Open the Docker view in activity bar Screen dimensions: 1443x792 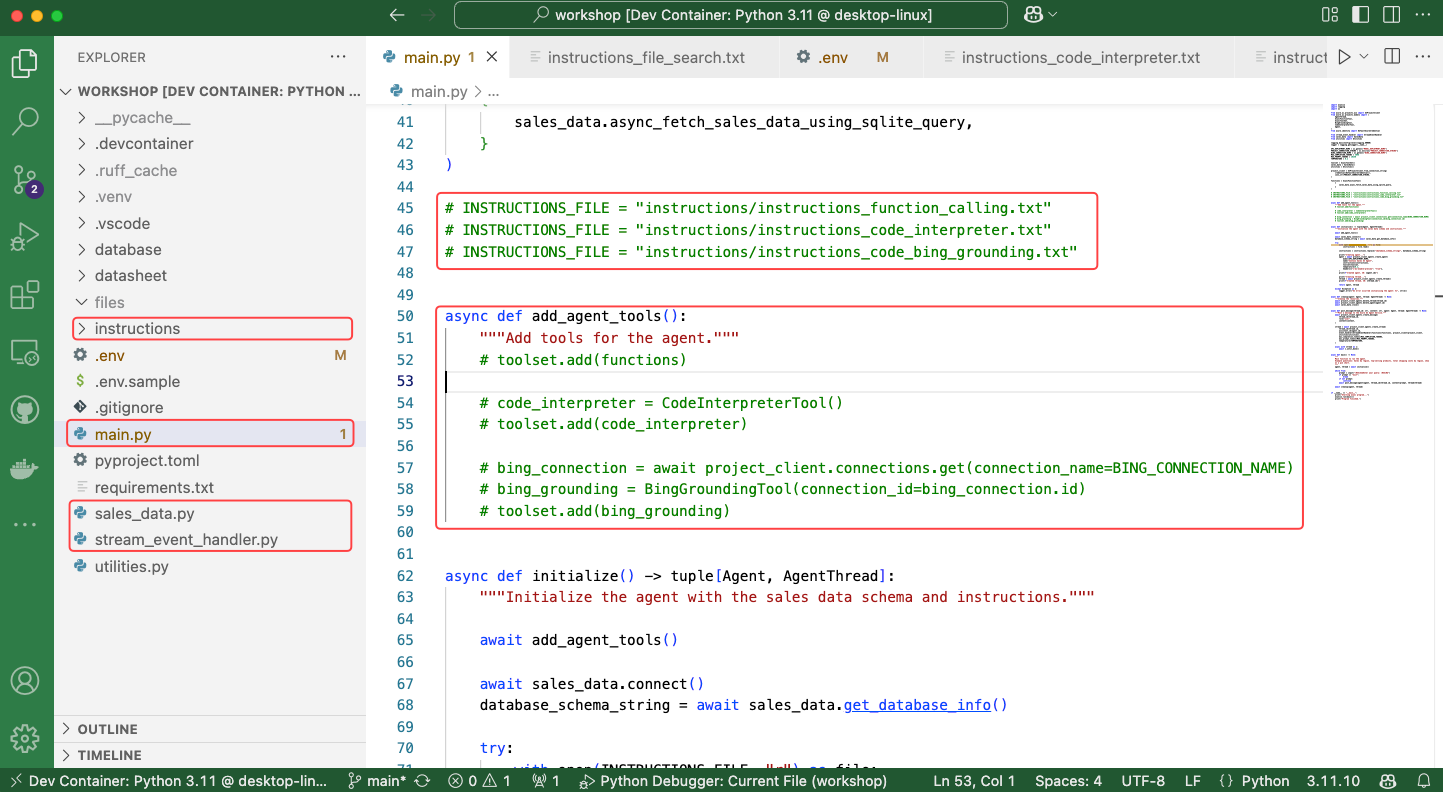(x=25, y=467)
